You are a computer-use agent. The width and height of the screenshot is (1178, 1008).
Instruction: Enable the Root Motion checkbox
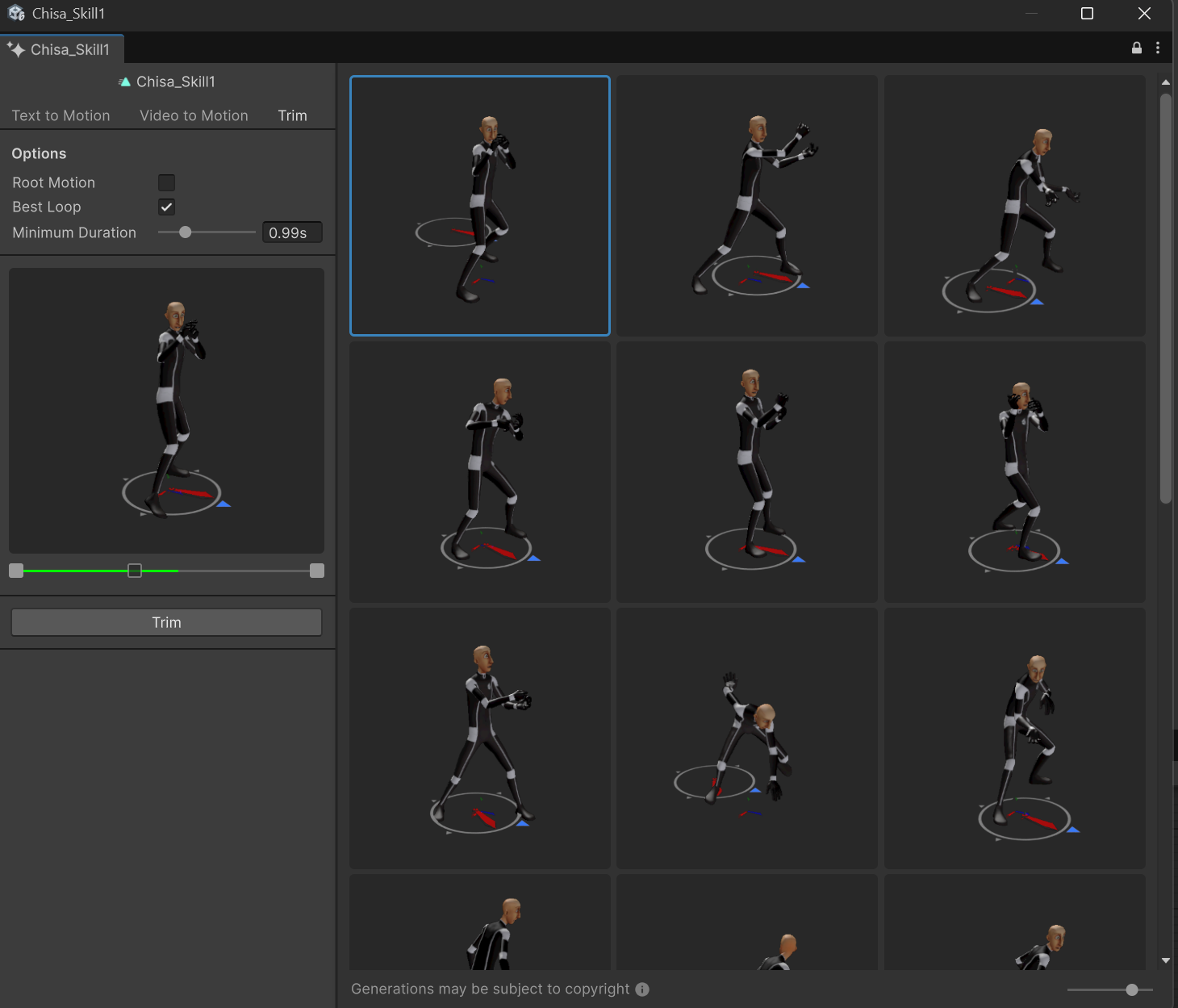click(166, 182)
